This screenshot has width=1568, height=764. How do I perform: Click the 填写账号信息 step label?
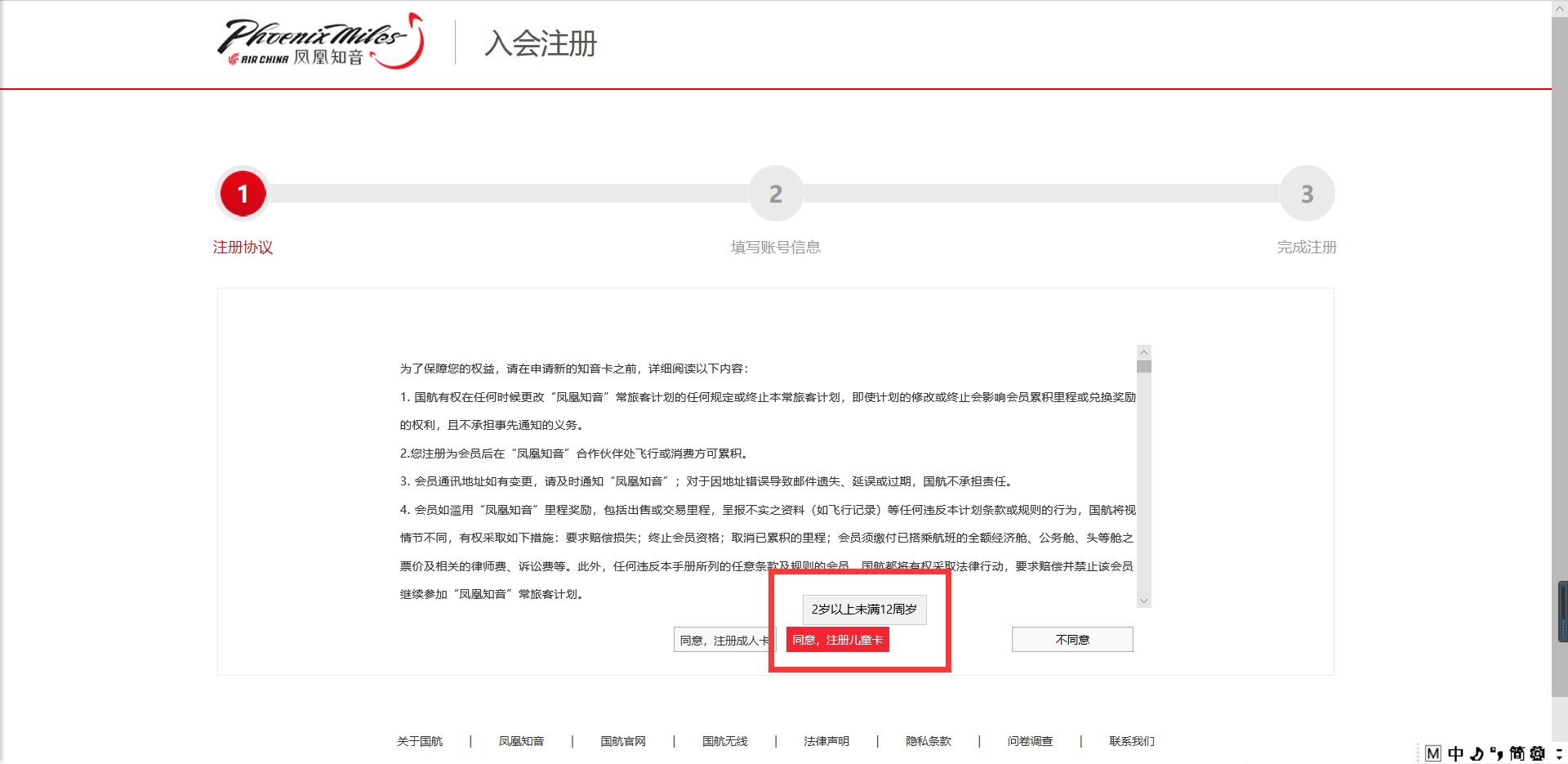pos(776,247)
